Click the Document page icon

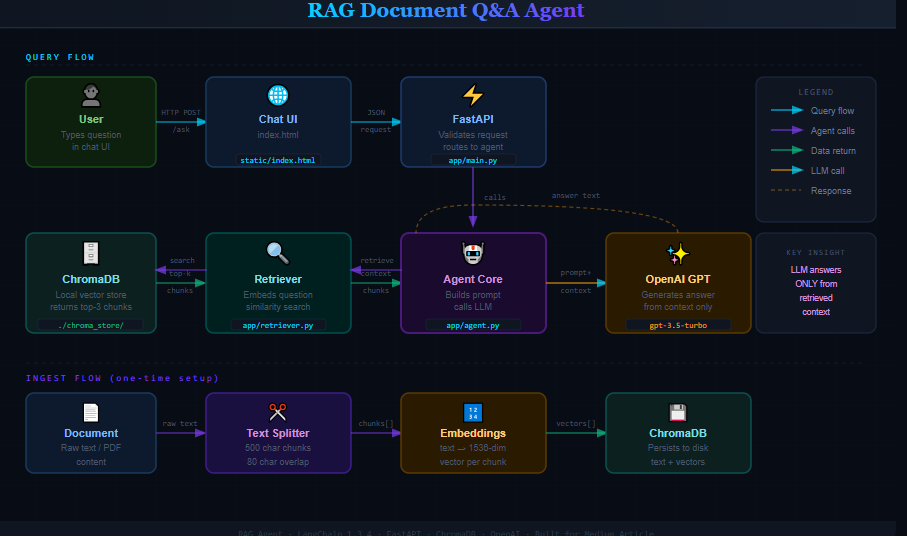coord(91,413)
